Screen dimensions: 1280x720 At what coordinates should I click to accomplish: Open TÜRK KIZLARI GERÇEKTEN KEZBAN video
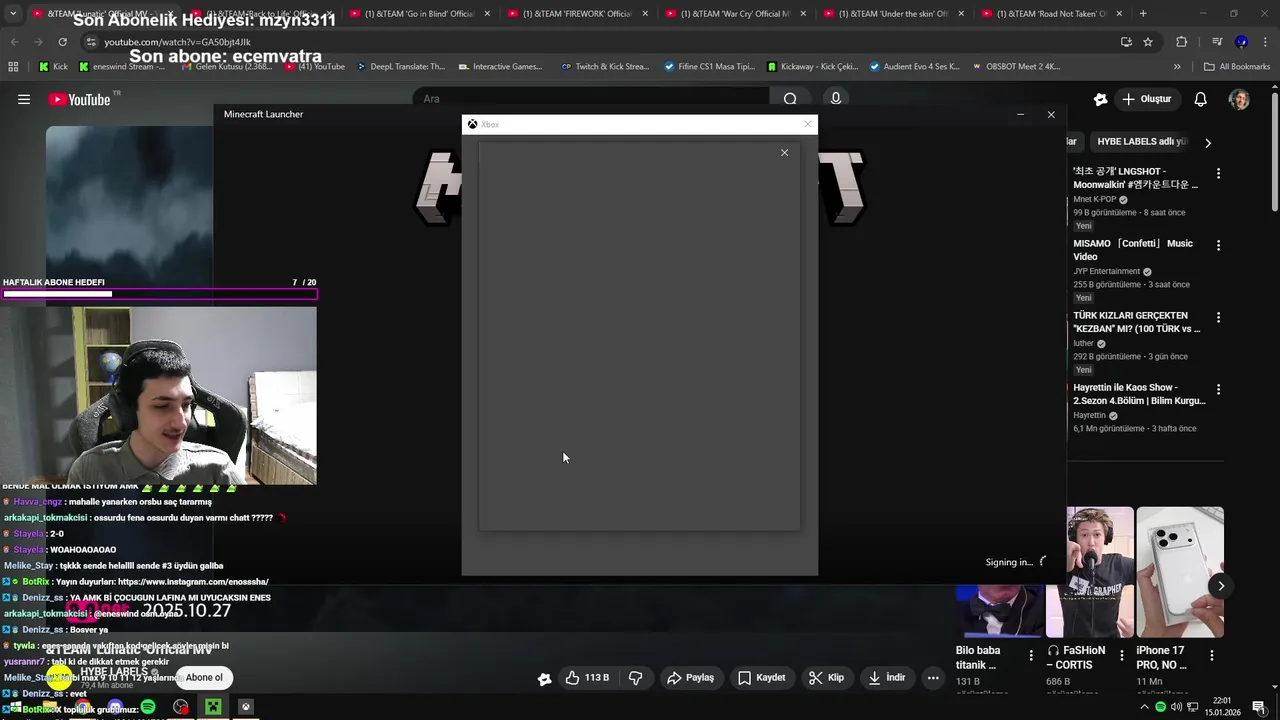click(x=1137, y=322)
